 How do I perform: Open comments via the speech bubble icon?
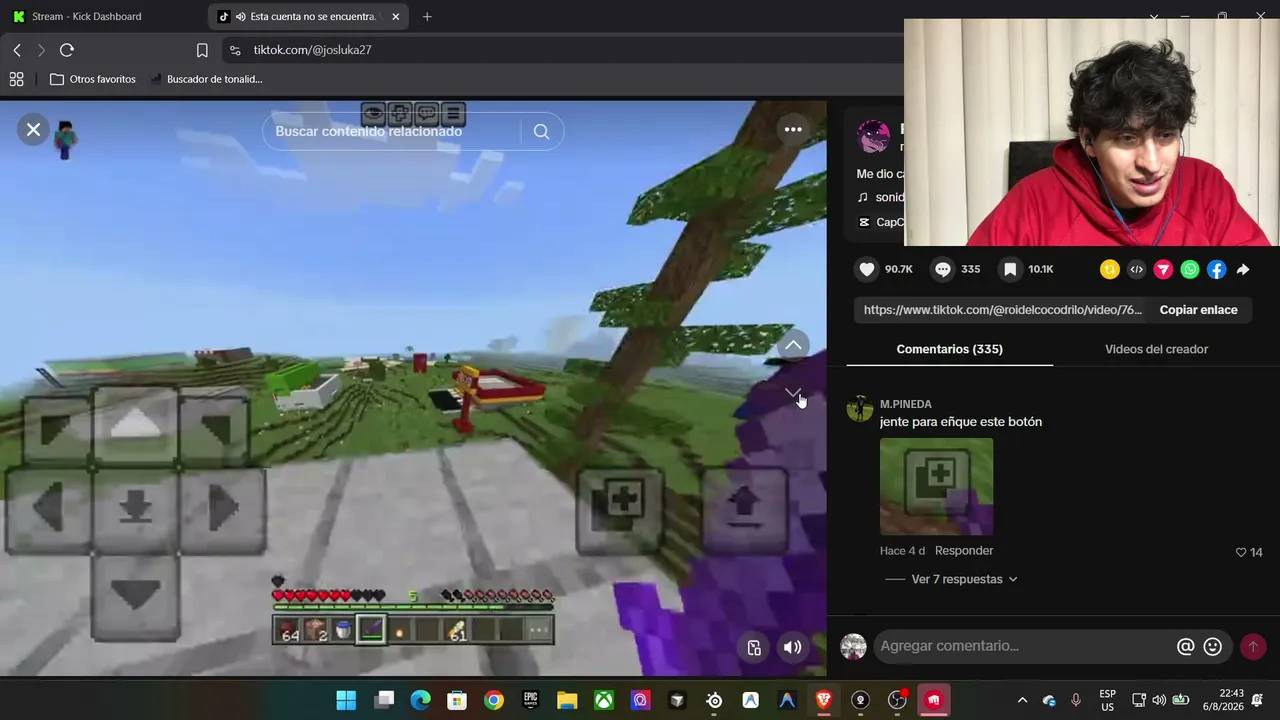pos(943,269)
